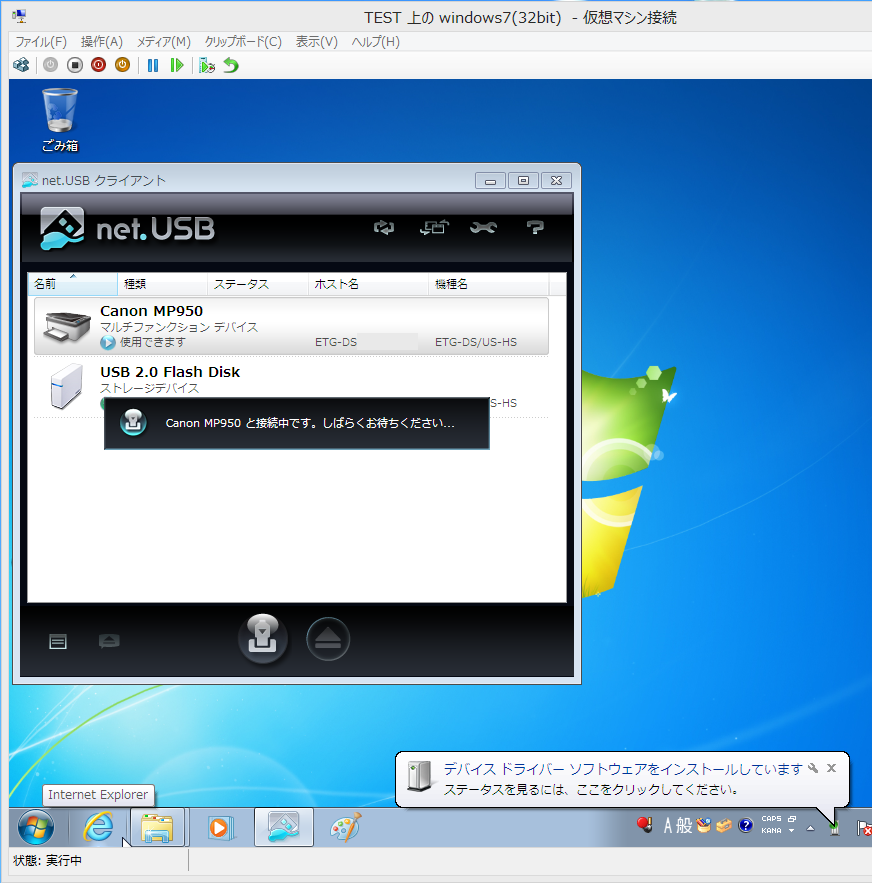
Task: Click the list view icon bottom bar
Action: 58,641
